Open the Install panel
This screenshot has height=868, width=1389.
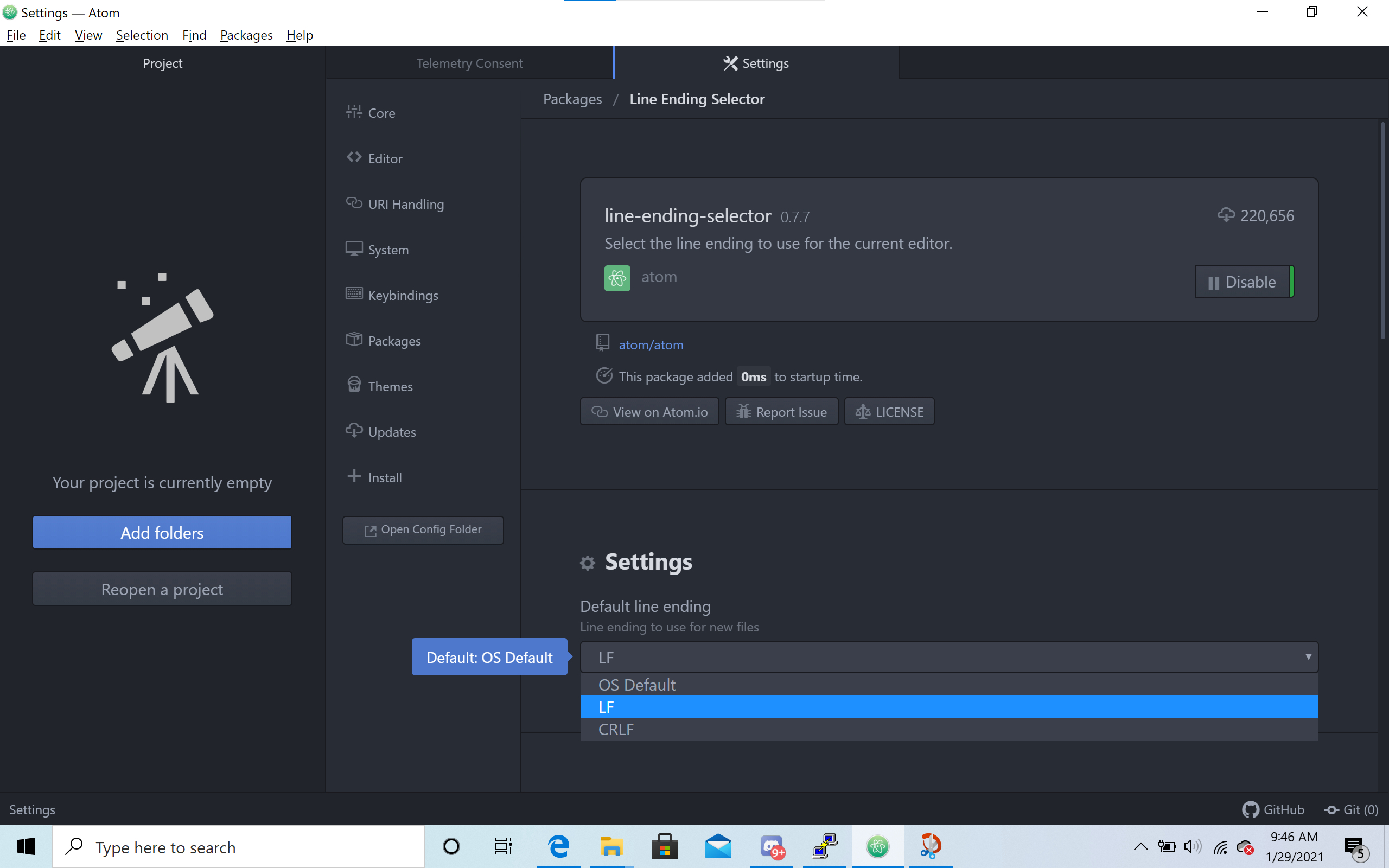point(374,477)
